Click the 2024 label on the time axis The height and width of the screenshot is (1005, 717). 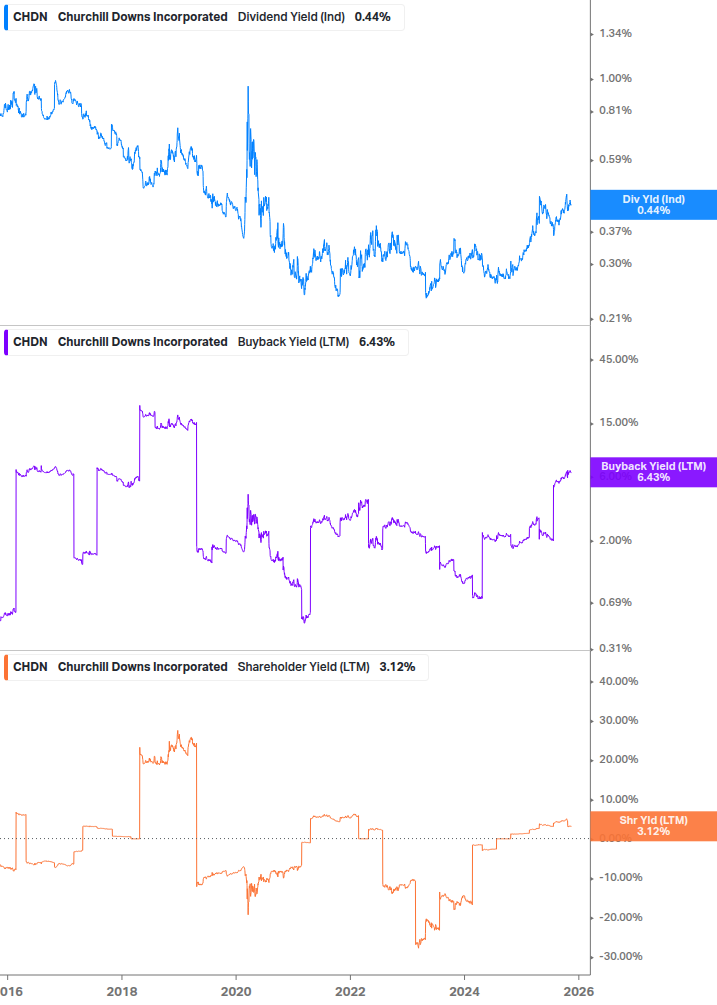tap(465, 992)
